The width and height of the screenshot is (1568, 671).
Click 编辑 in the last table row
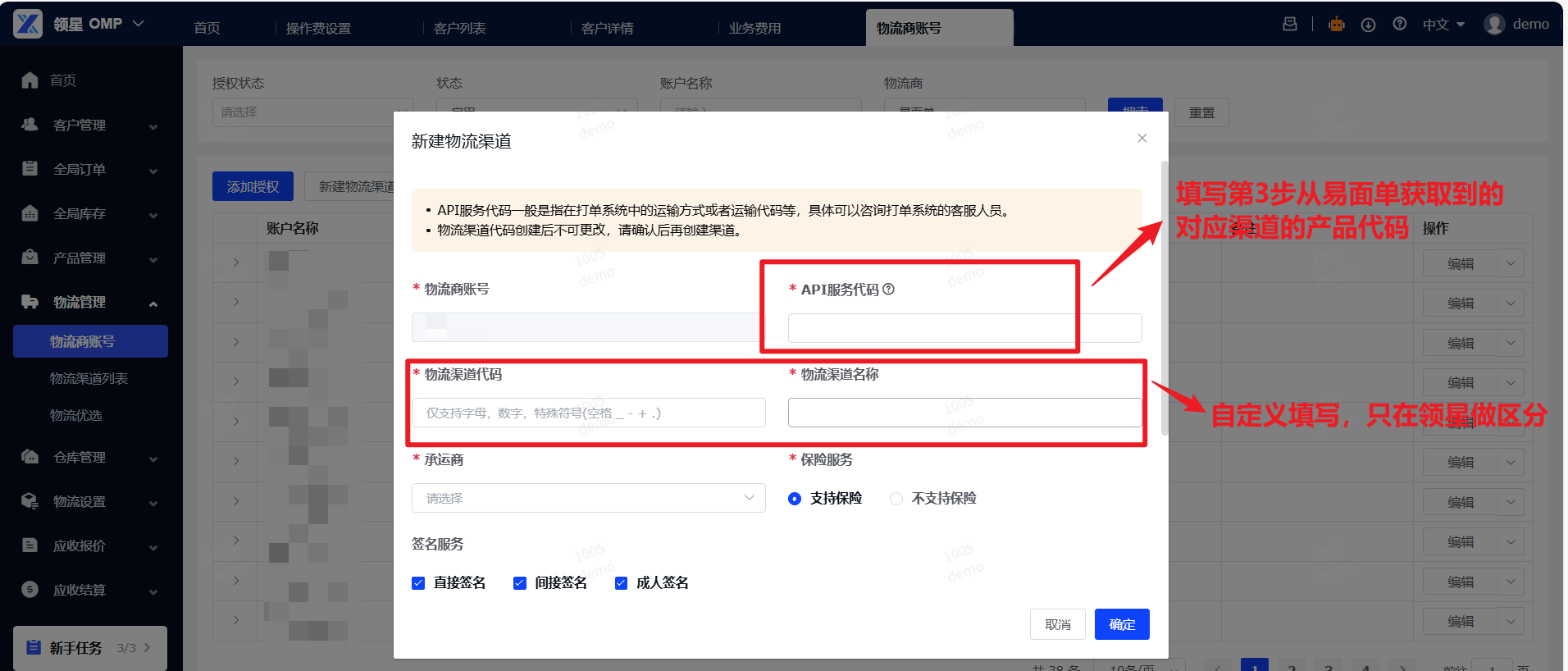click(x=1461, y=622)
